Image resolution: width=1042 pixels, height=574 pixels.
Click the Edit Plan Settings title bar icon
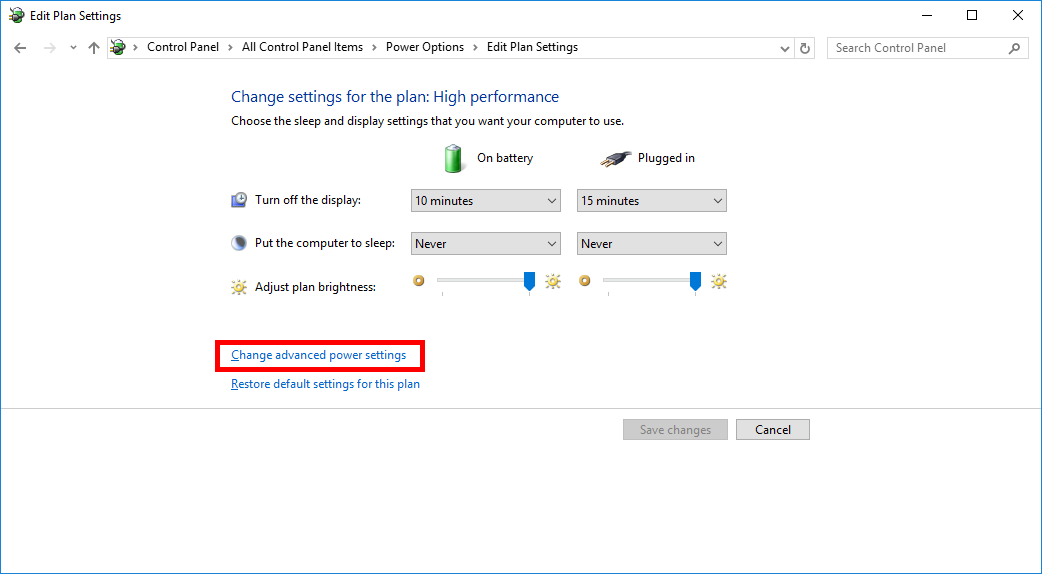(17, 15)
